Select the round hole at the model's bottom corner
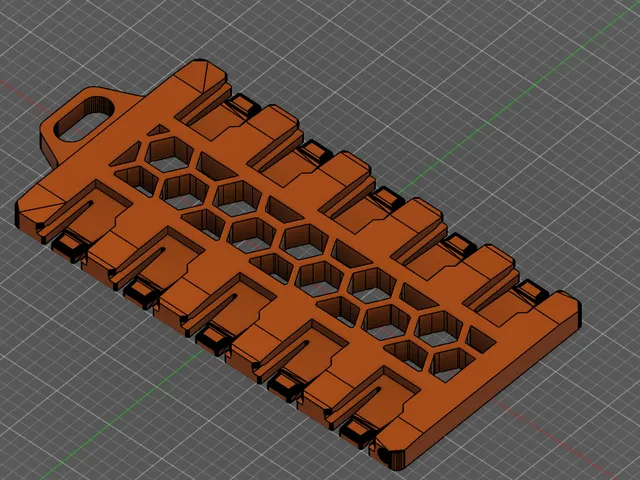Image resolution: width=640 pixels, height=480 pixels. [384, 454]
